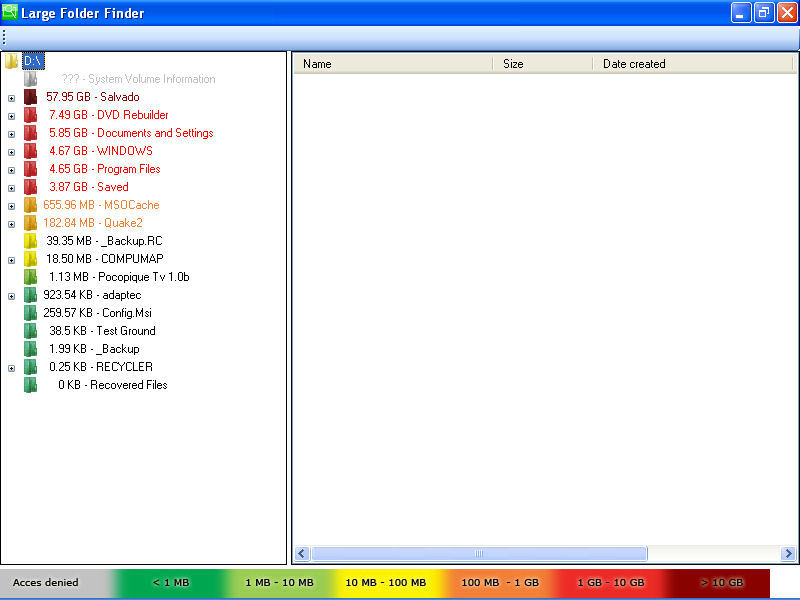The image size is (800, 600).
Task: Click 'Acces denied' legend label
Action: point(45,582)
